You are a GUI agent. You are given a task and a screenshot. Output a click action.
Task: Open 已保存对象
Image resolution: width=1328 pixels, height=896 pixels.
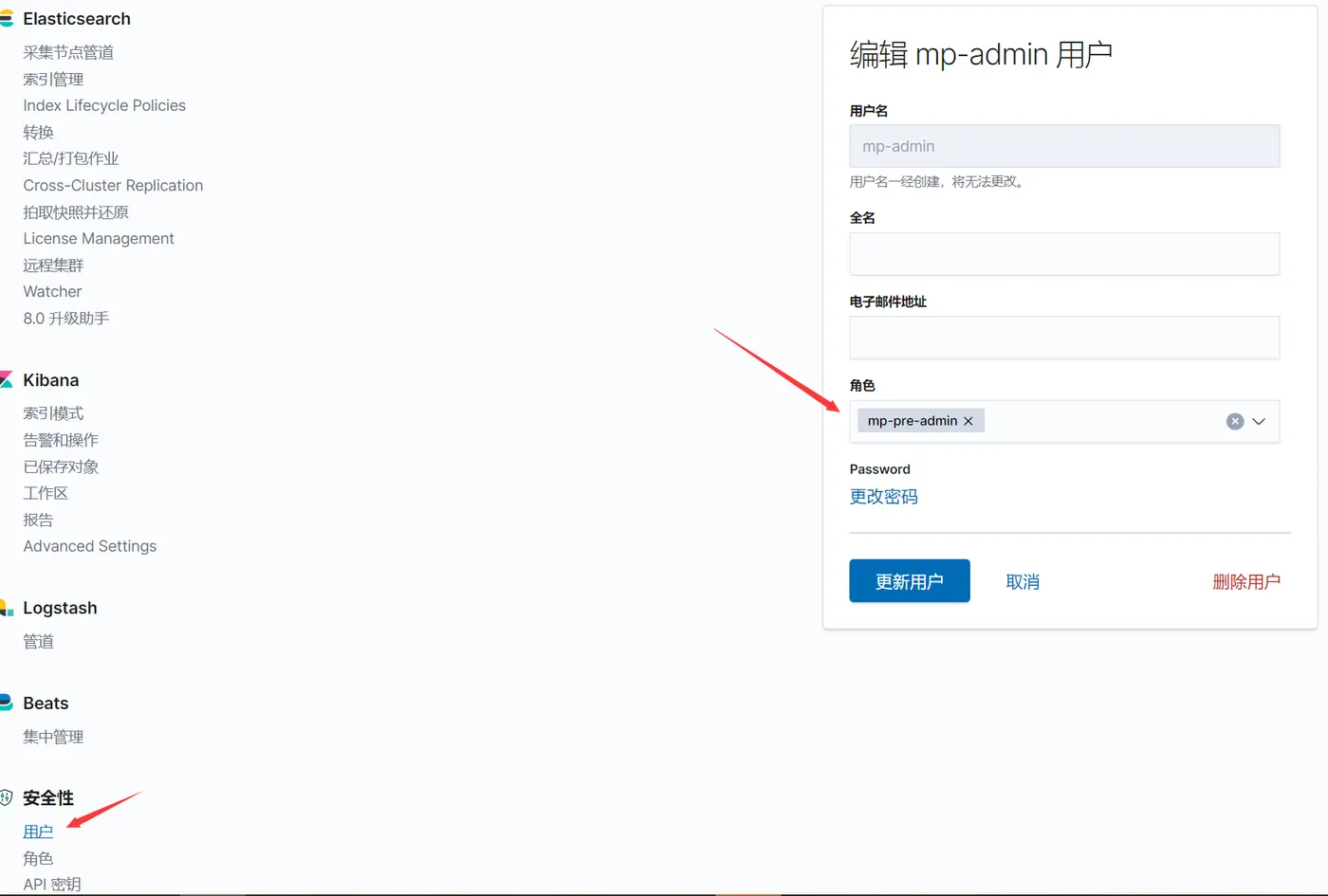pos(61,466)
